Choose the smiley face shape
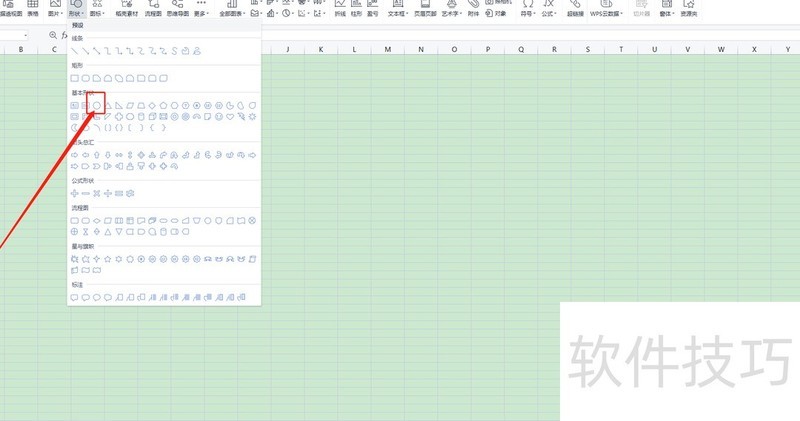The width and height of the screenshot is (800, 421). [x=219, y=117]
